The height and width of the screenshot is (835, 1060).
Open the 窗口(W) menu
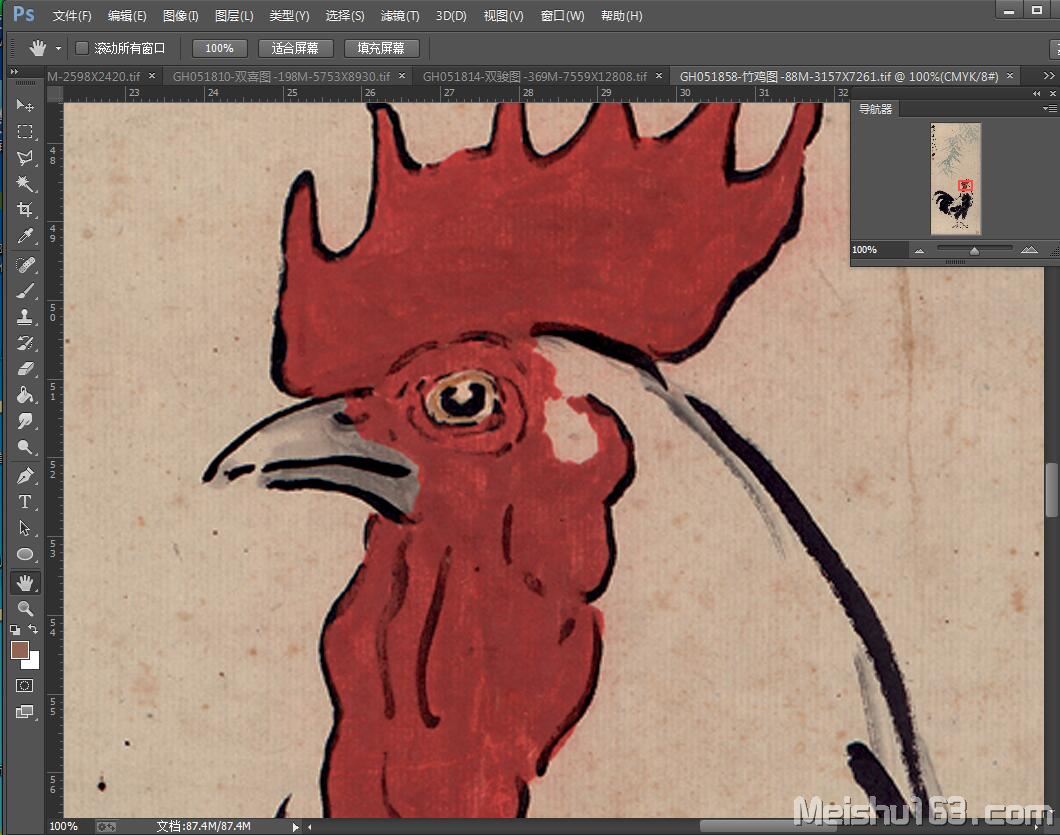tap(562, 16)
